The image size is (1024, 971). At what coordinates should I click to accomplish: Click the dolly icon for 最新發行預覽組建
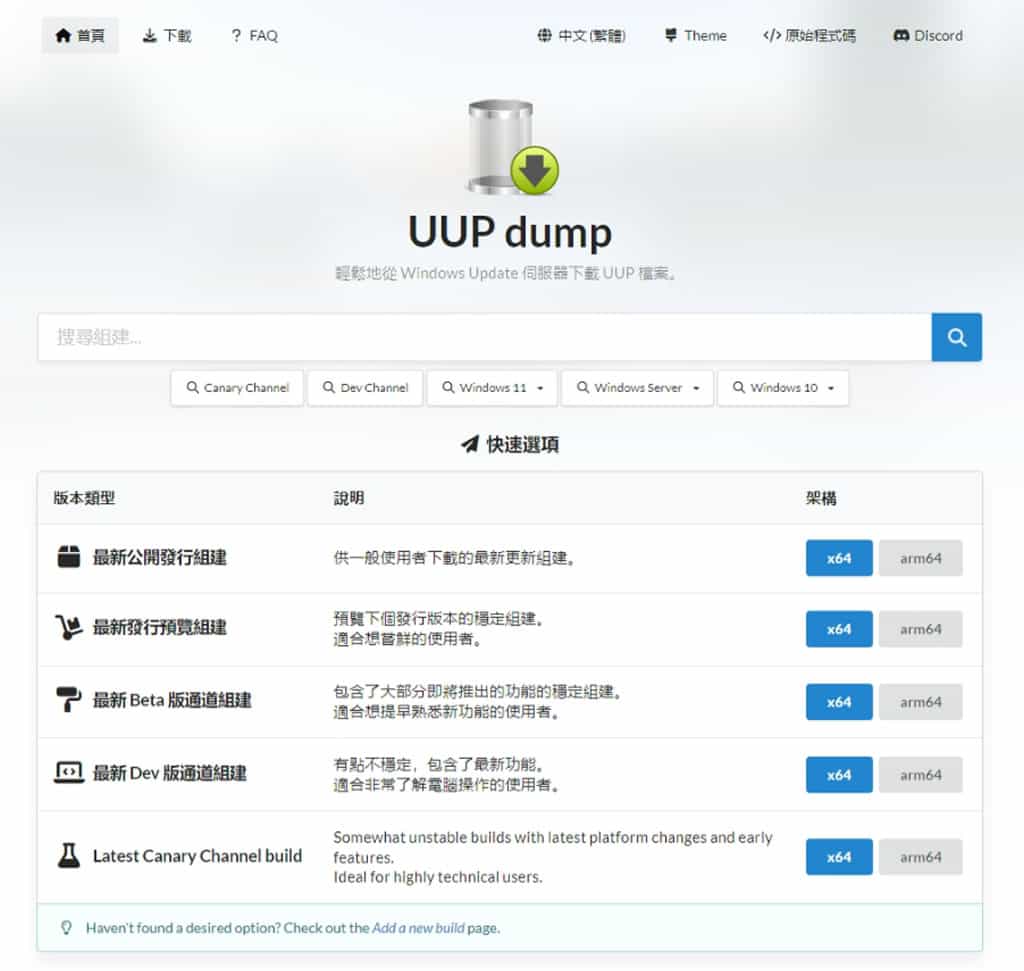69,627
